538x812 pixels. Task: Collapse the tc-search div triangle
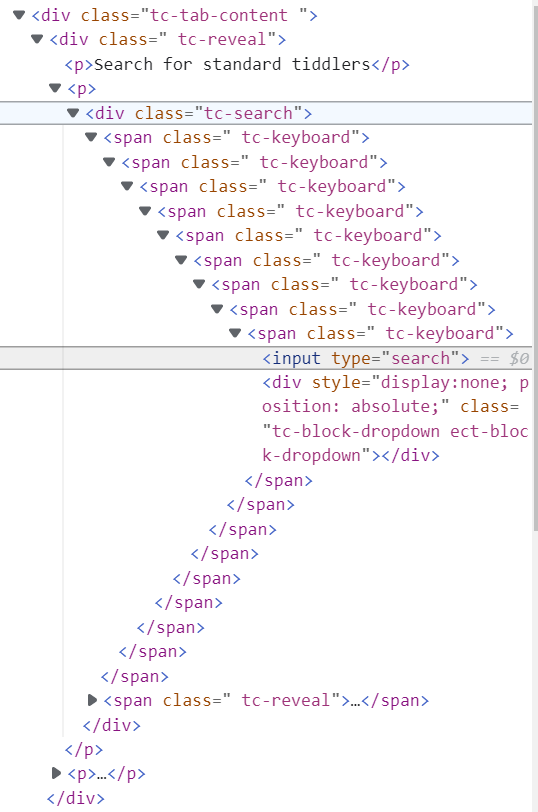click(x=73, y=112)
